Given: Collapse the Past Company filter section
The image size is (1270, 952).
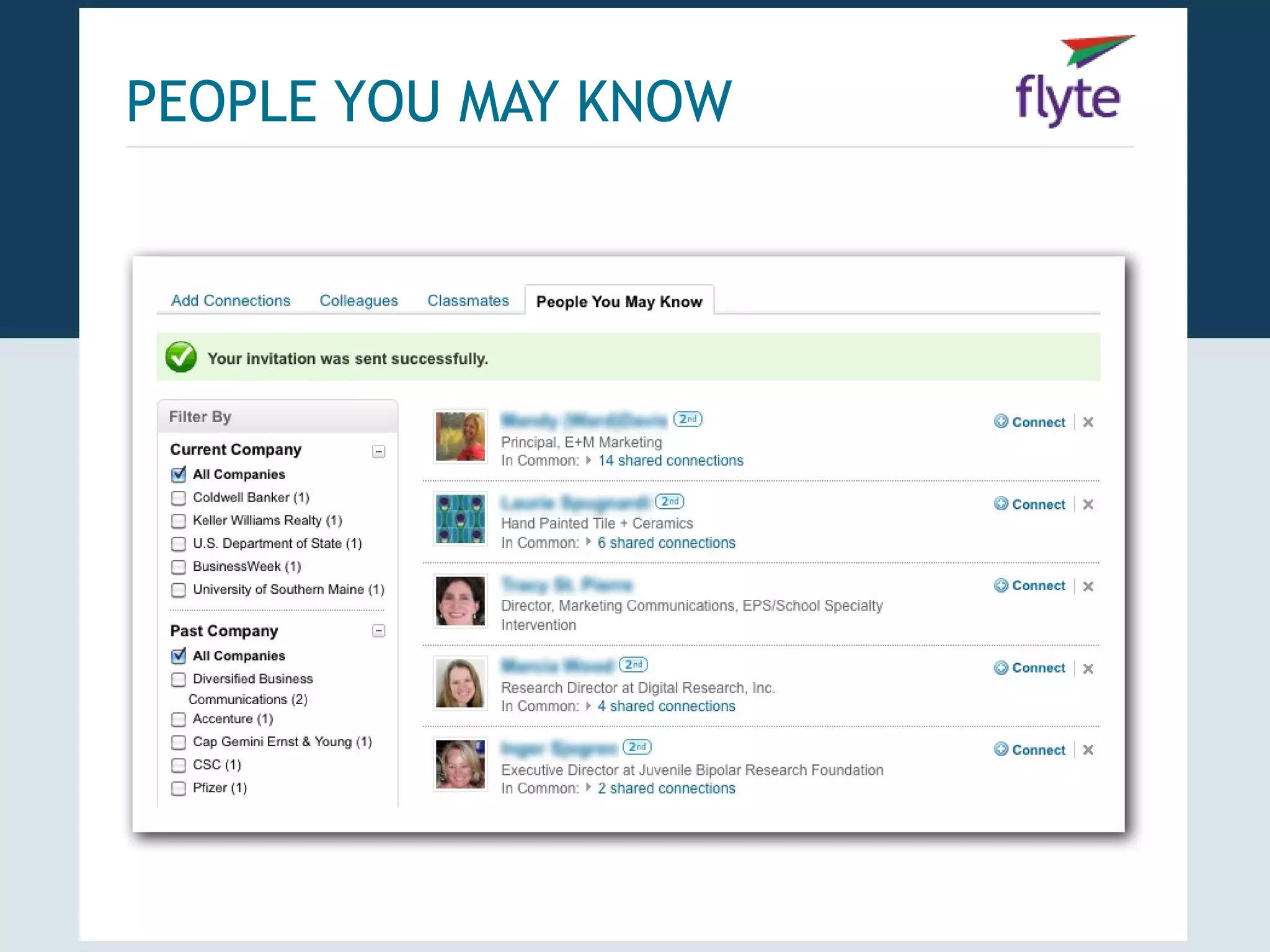Looking at the screenshot, I should pyautogui.click(x=378, y=631).
